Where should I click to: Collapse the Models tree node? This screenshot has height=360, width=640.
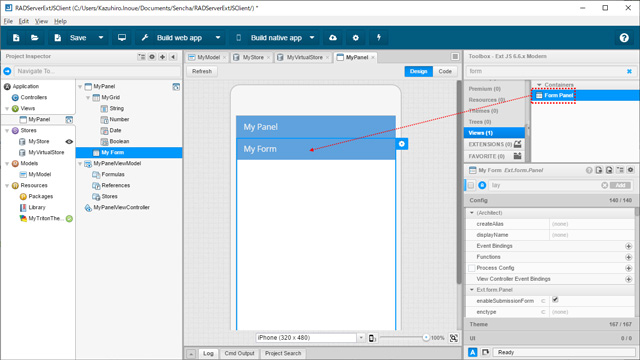pos(7,164)
